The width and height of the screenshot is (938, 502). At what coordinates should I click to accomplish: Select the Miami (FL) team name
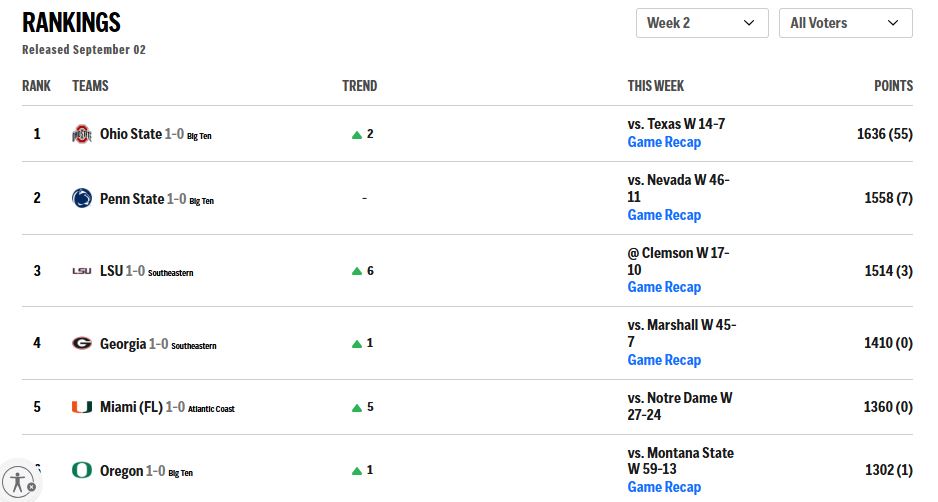click(x=131, y=407)
